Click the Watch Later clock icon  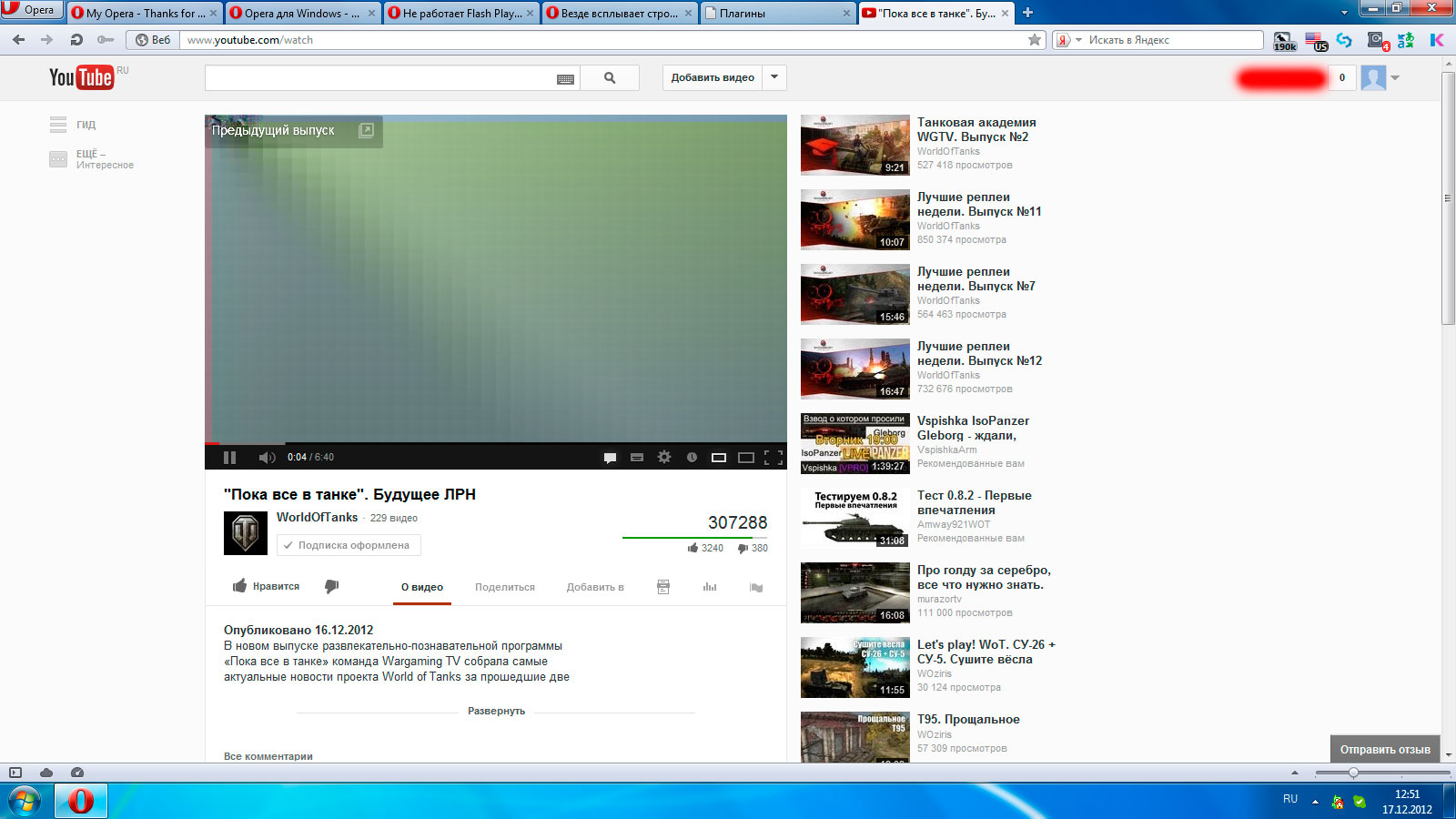(692, 458)
